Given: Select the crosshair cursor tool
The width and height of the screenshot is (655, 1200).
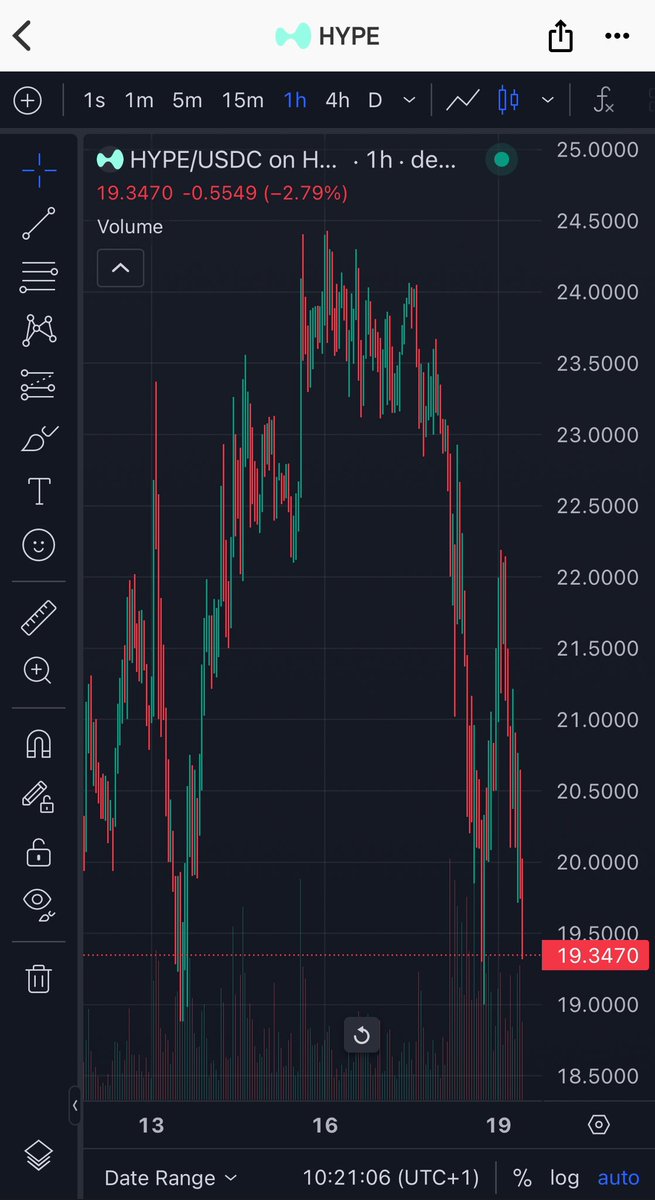Looking at the screenshot, I should [x=39, y=171].
